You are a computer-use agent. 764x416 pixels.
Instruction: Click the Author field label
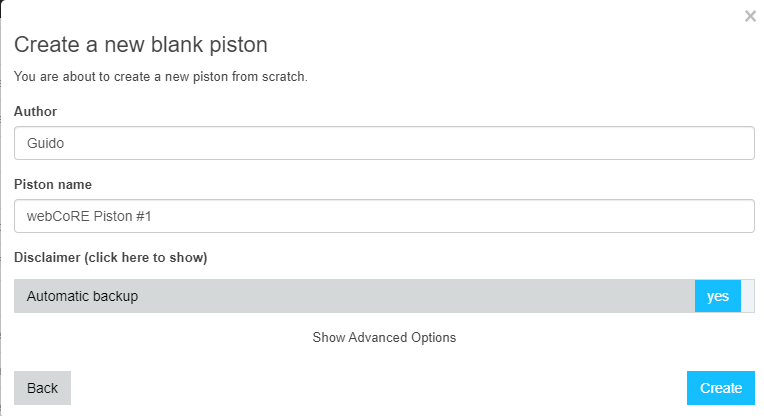point(36,111)
